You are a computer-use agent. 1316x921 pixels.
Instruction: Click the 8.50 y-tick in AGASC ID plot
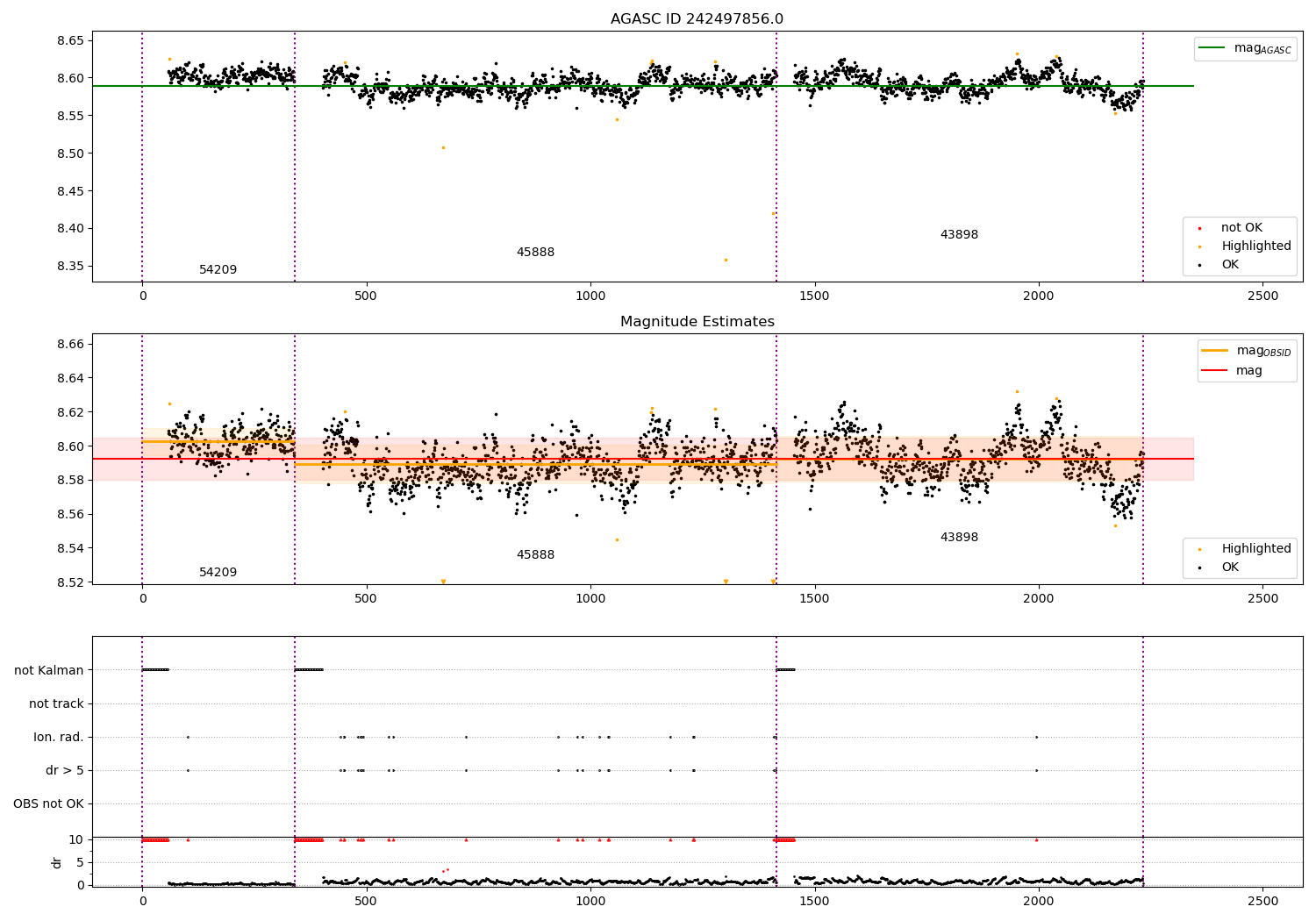pyautogui.click(x=70, y=153)
